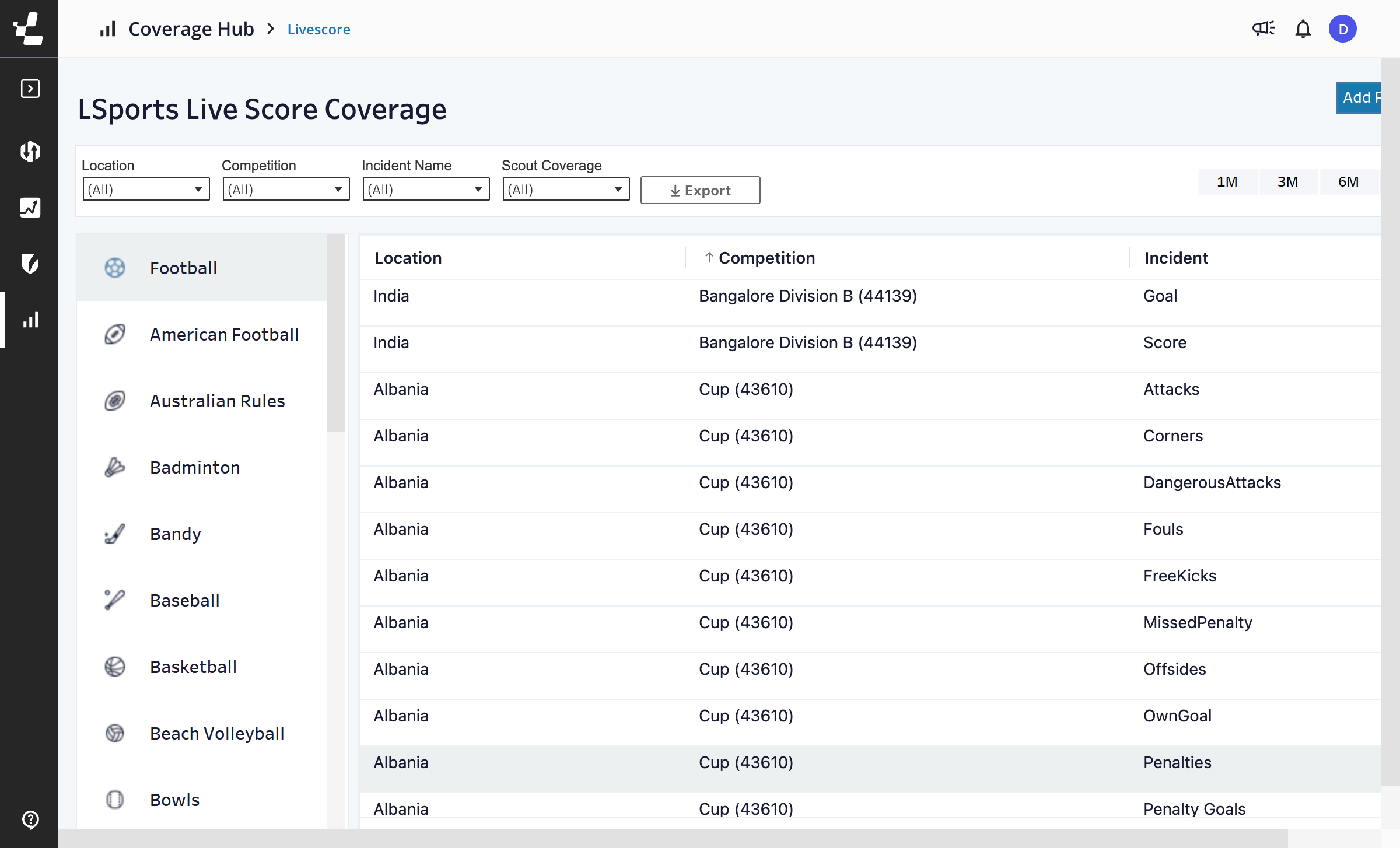Image resolution: width=1400 pixels, height=848 pixels.
Task: Click the Coverage Hub bar chart sidebar icon
Action: coord(30,320)
